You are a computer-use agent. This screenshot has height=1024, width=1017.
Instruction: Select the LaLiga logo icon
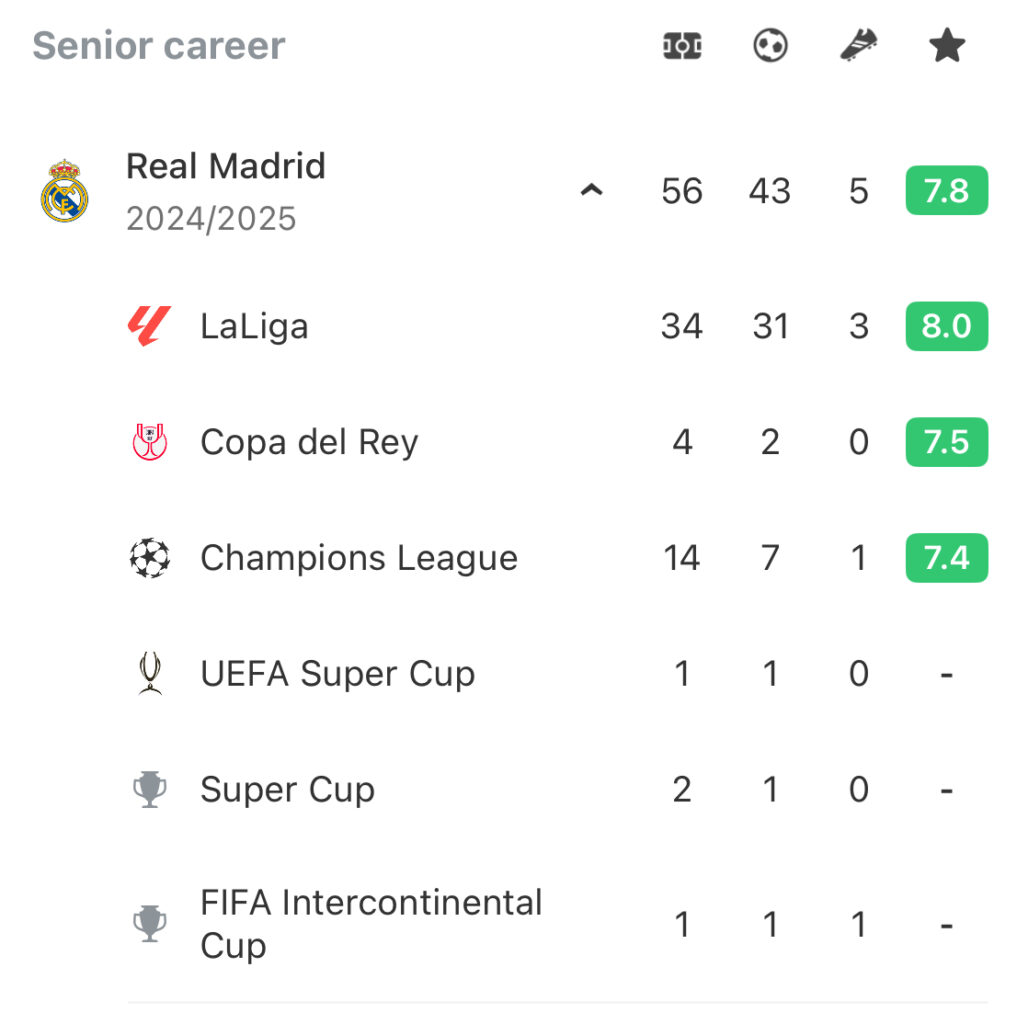click(150, 326)
